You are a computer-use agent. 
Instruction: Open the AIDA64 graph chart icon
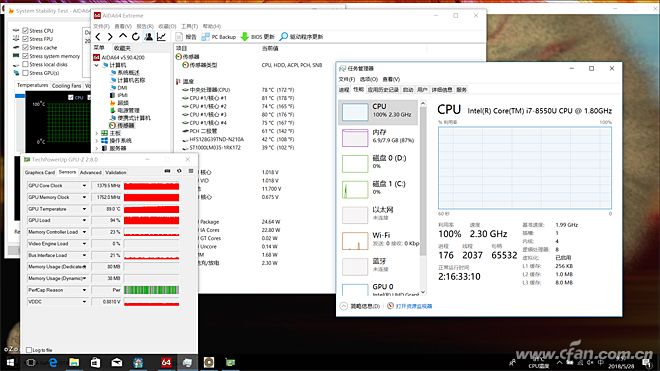161,37
